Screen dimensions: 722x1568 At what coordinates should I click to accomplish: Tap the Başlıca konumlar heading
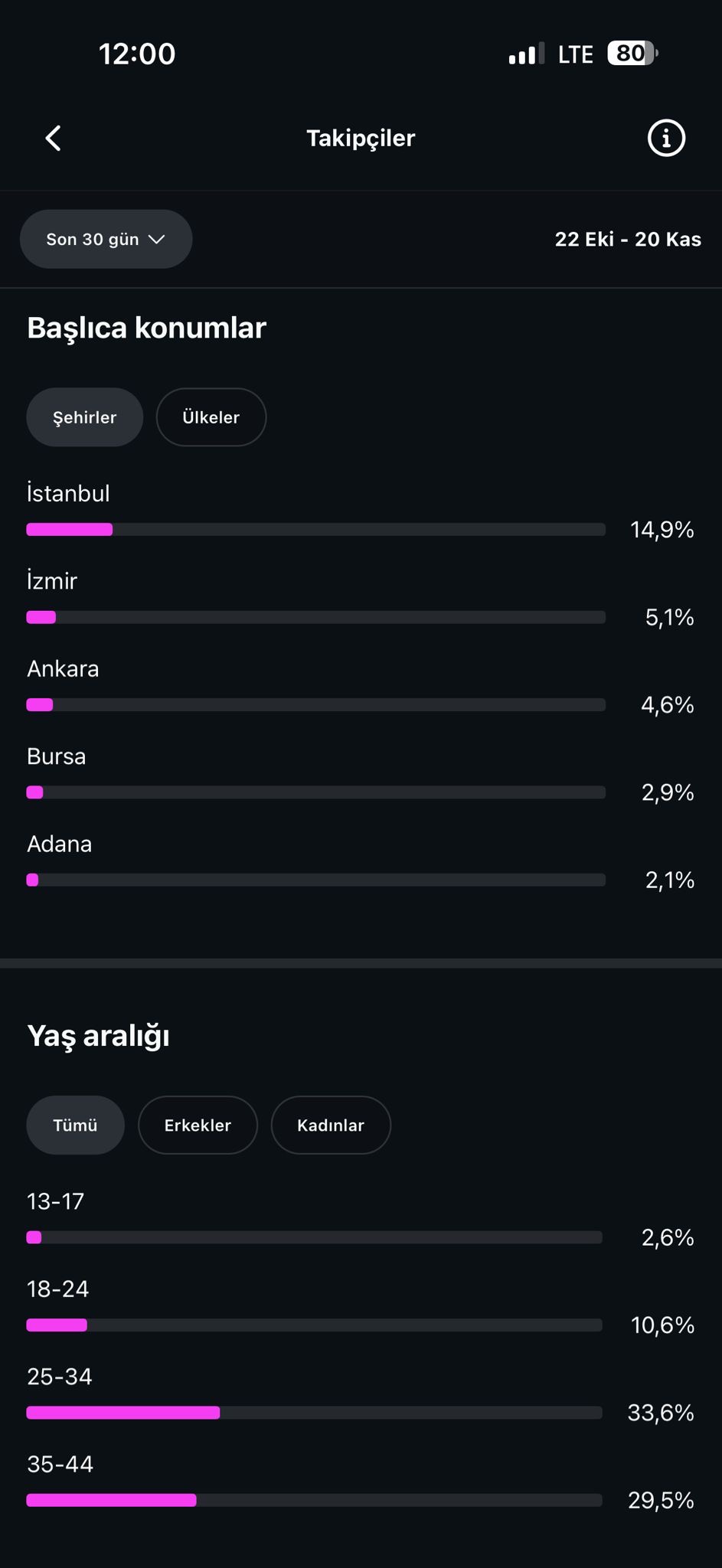(x=146, y=328)
